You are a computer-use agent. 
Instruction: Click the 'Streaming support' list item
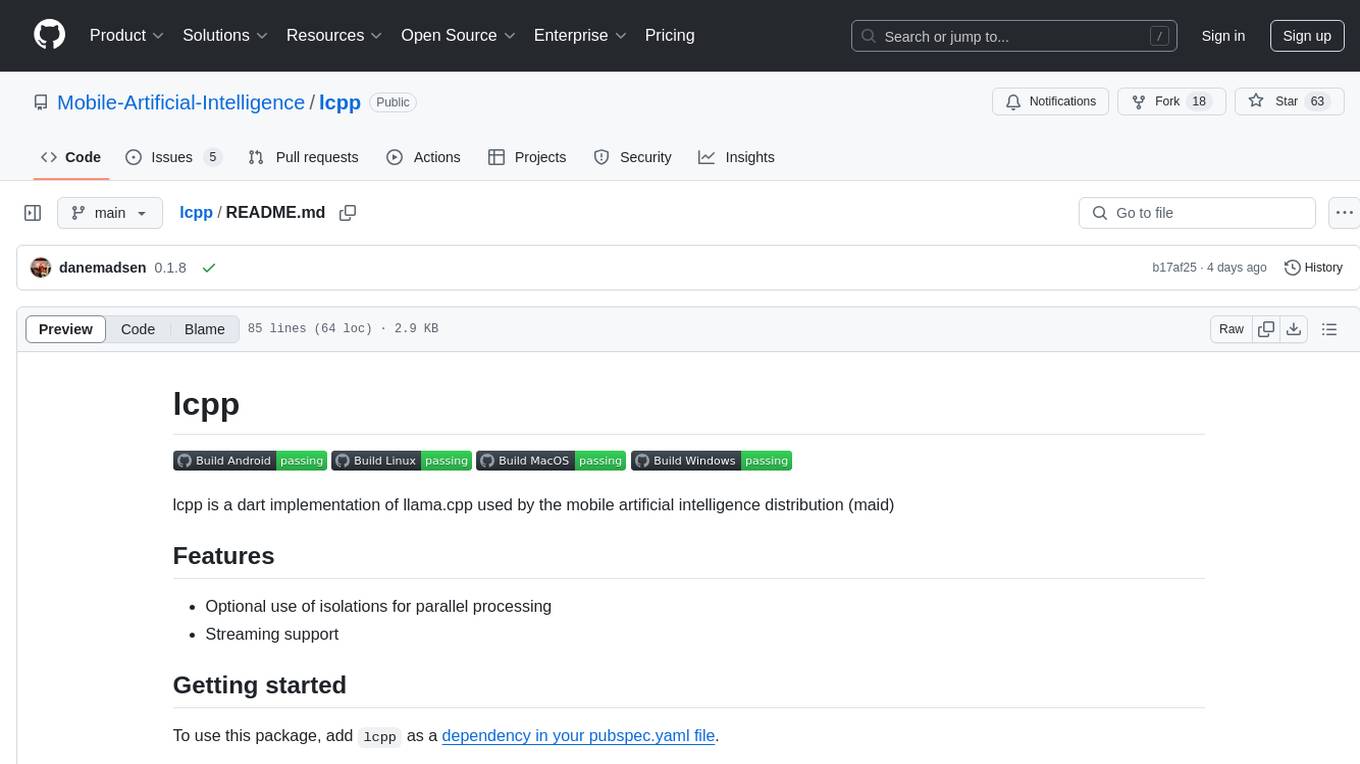(272, 634)
